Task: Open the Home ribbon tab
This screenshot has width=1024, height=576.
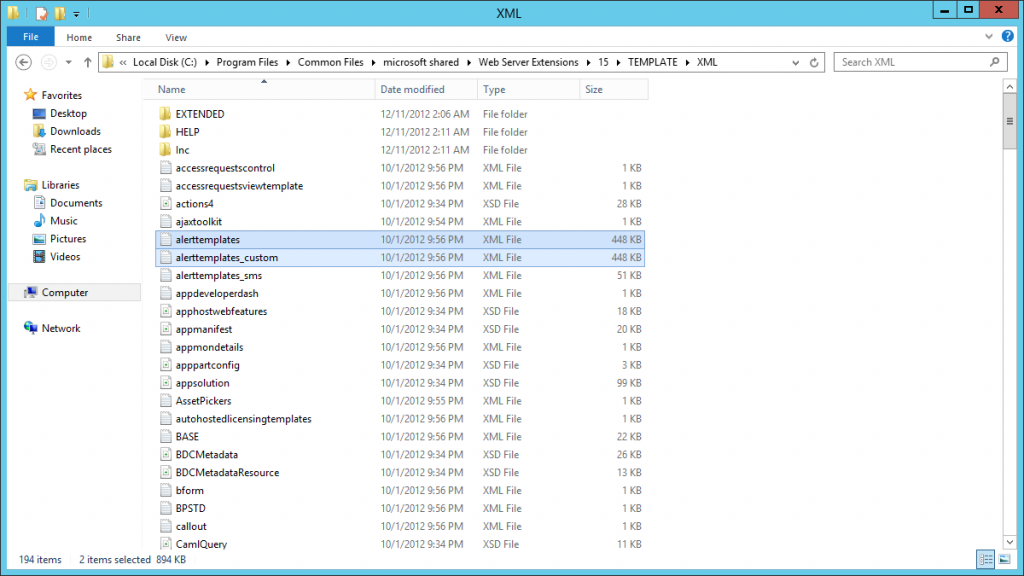Action: tap(79, 37)
